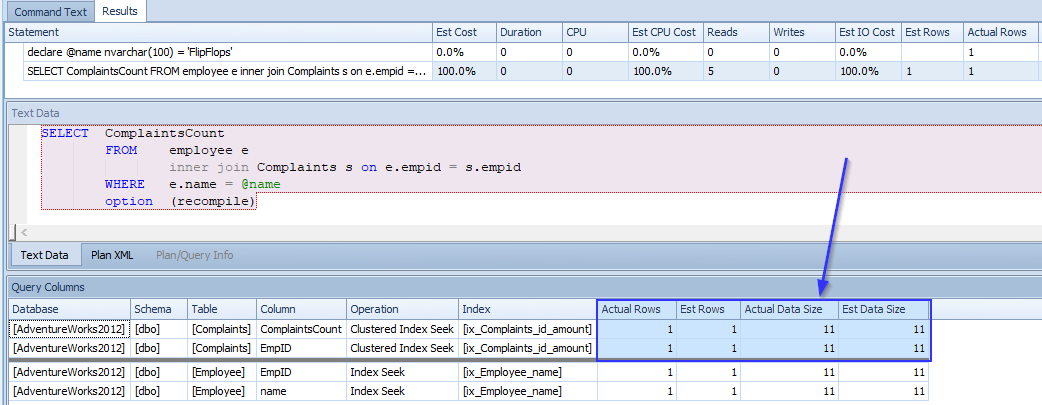Open the Plan XML tab
This screenshot has height=405, width=1042.
tap(112, 255)
